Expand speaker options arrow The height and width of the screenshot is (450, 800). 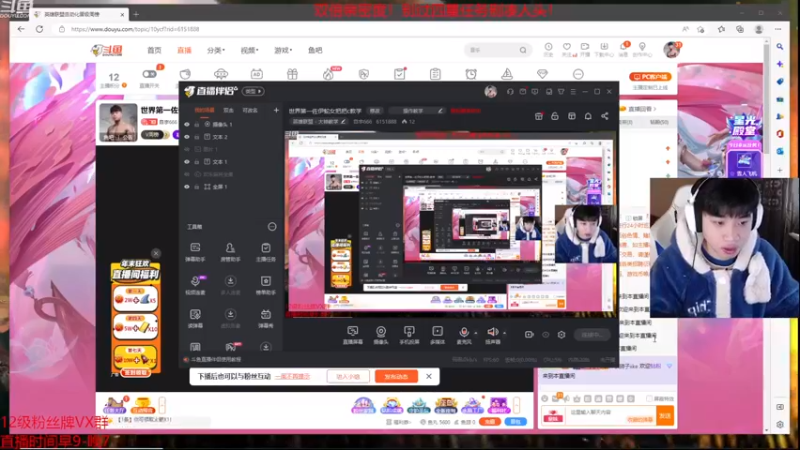tap(504, 333)
